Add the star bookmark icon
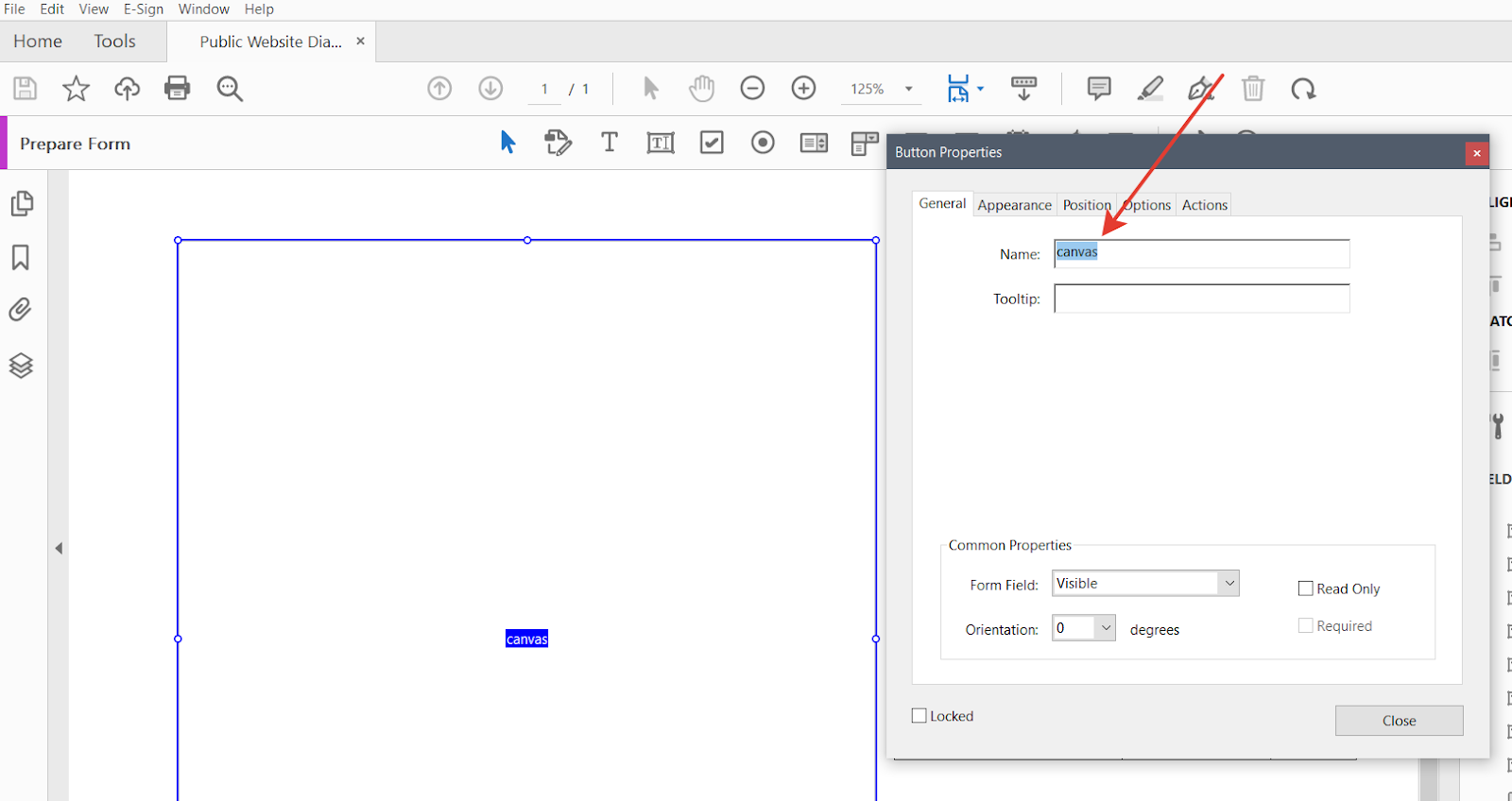 (76, 89)
